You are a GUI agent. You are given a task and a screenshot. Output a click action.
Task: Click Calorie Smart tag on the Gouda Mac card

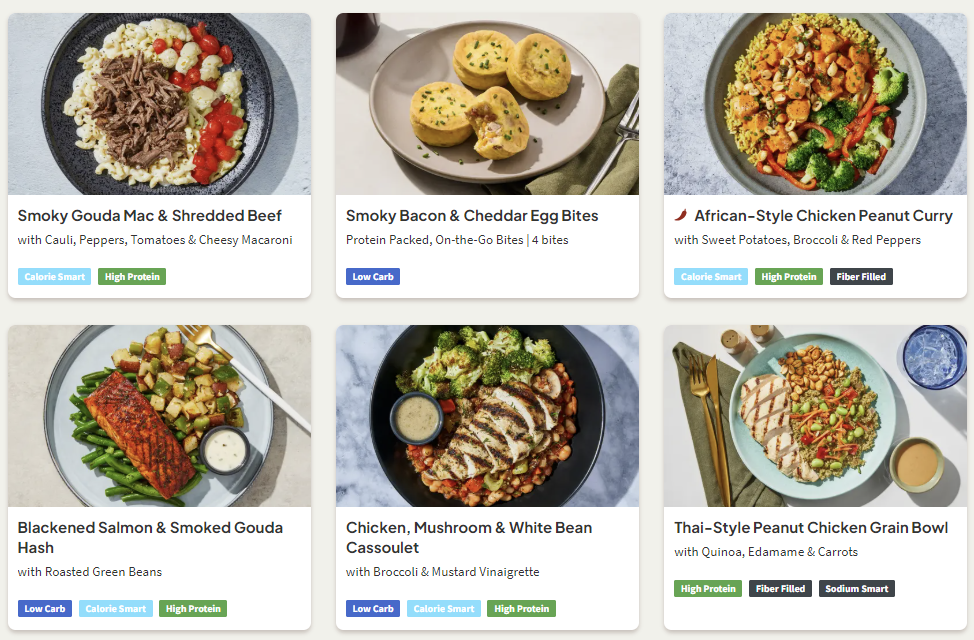54,277
